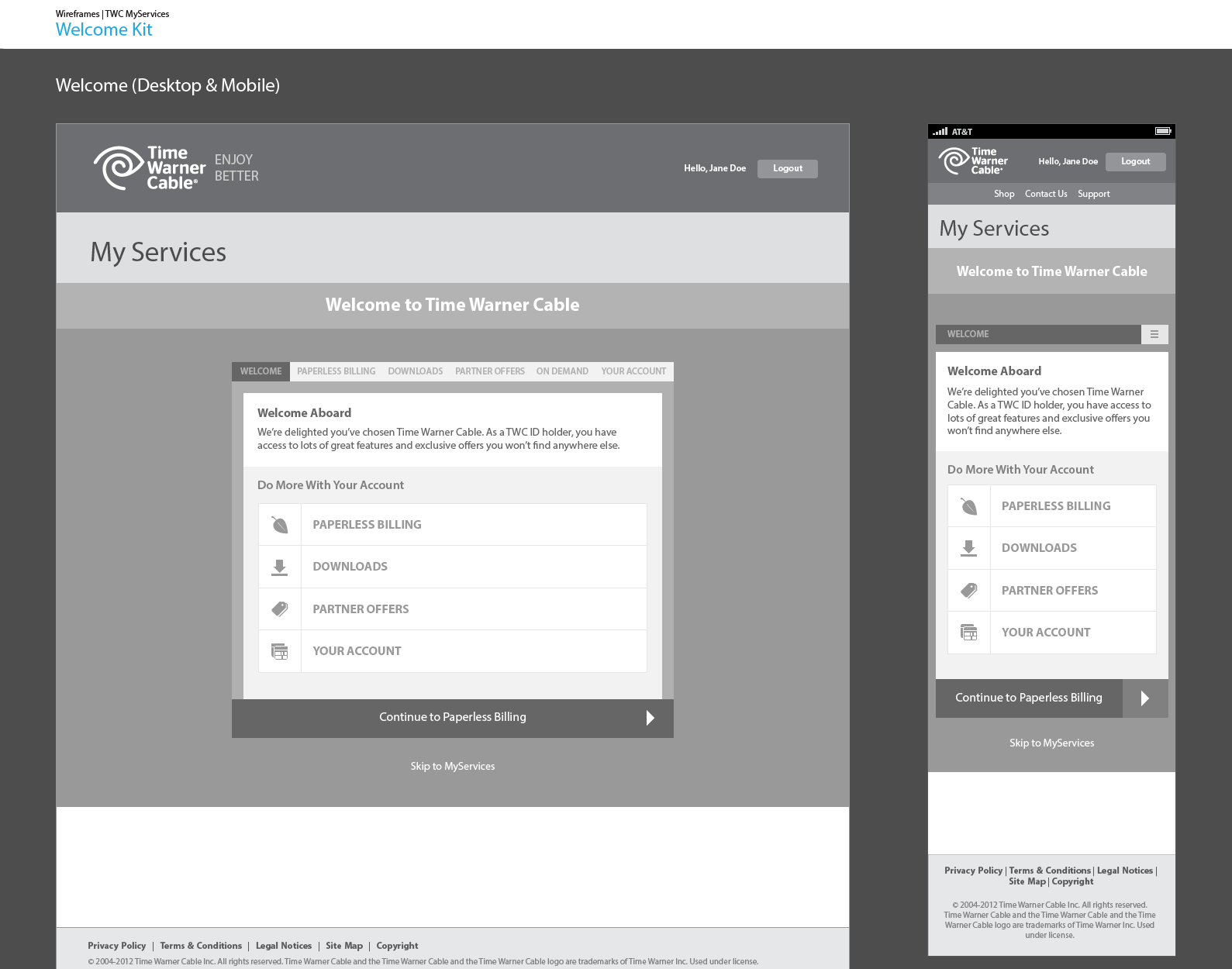Open mobile Support nav link
The width and height of the screenshot is (1232, 969).
coord(1094,195)
